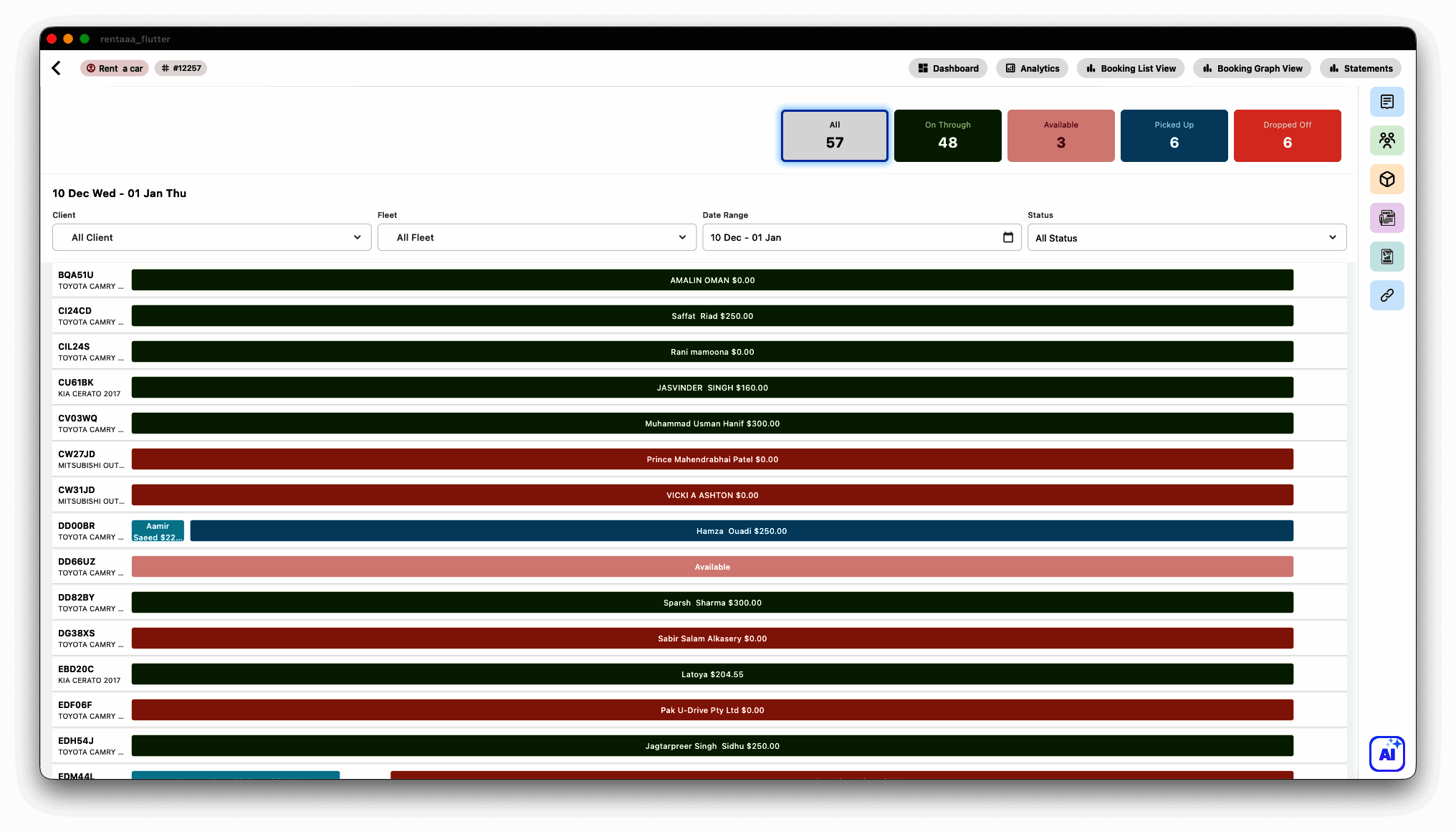Filter by Picked Up status card
The height and width of the screenshot is (832, 1456).
point(1174,135)
